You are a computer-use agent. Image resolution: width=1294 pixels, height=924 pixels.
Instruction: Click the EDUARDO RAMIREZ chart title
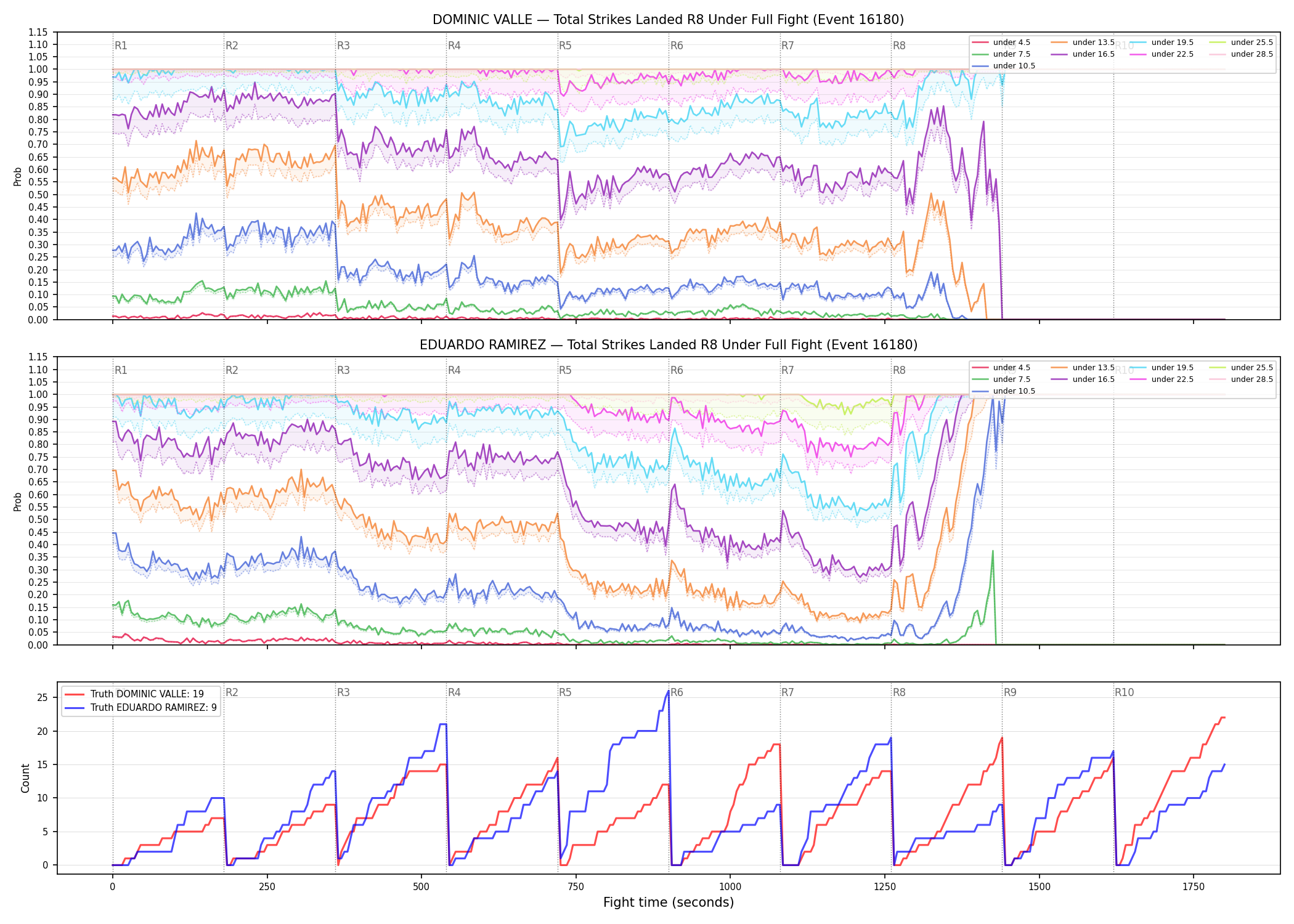[668, 345]
